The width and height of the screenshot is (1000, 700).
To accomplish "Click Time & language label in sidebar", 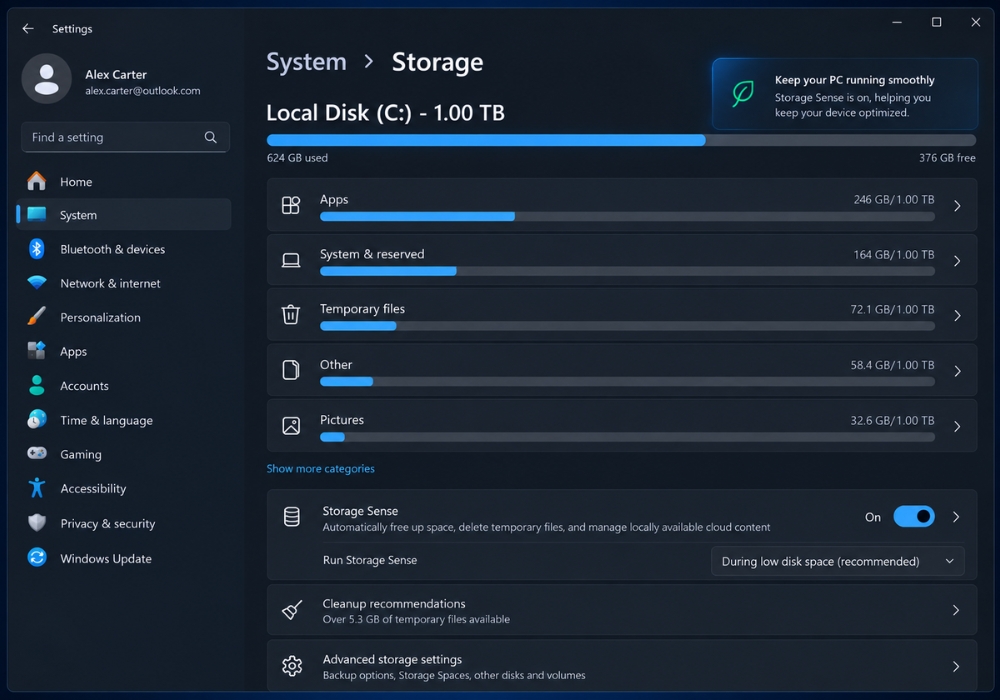I will tap(107, 420).
